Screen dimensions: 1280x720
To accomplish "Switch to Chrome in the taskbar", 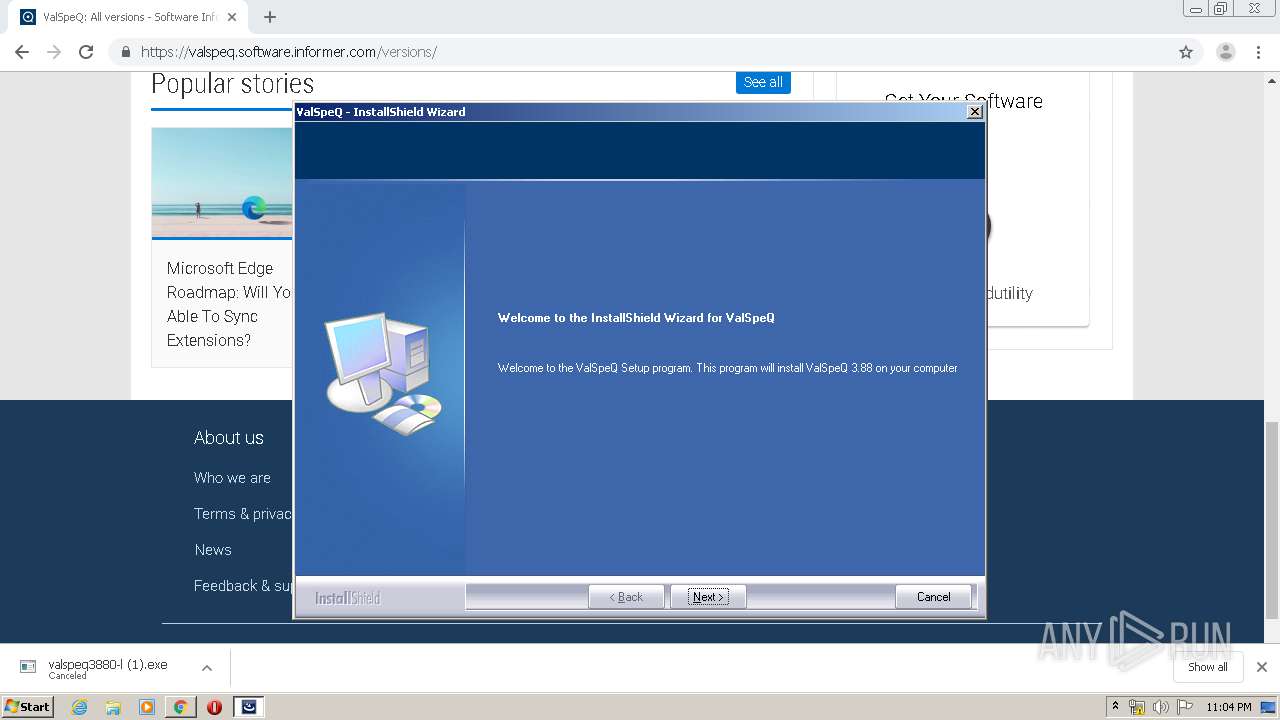I will click(180, 707).
